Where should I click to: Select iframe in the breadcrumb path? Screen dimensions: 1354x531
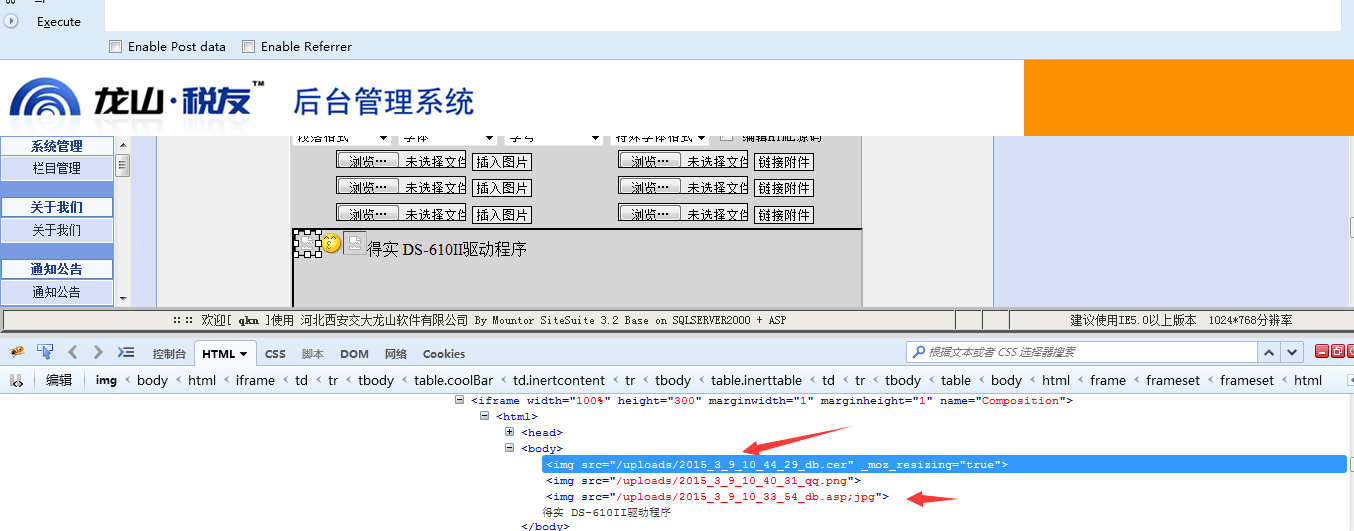point(255,380)
